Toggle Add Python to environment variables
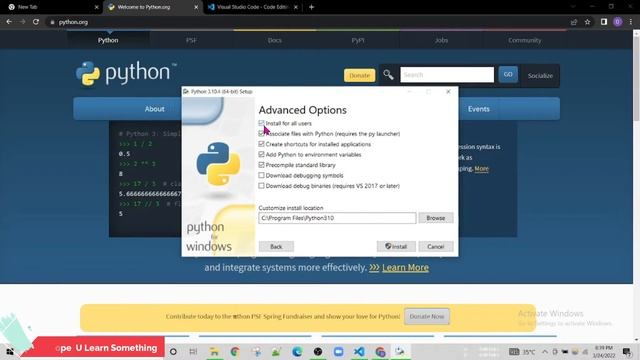 click(x=261, y=154)
